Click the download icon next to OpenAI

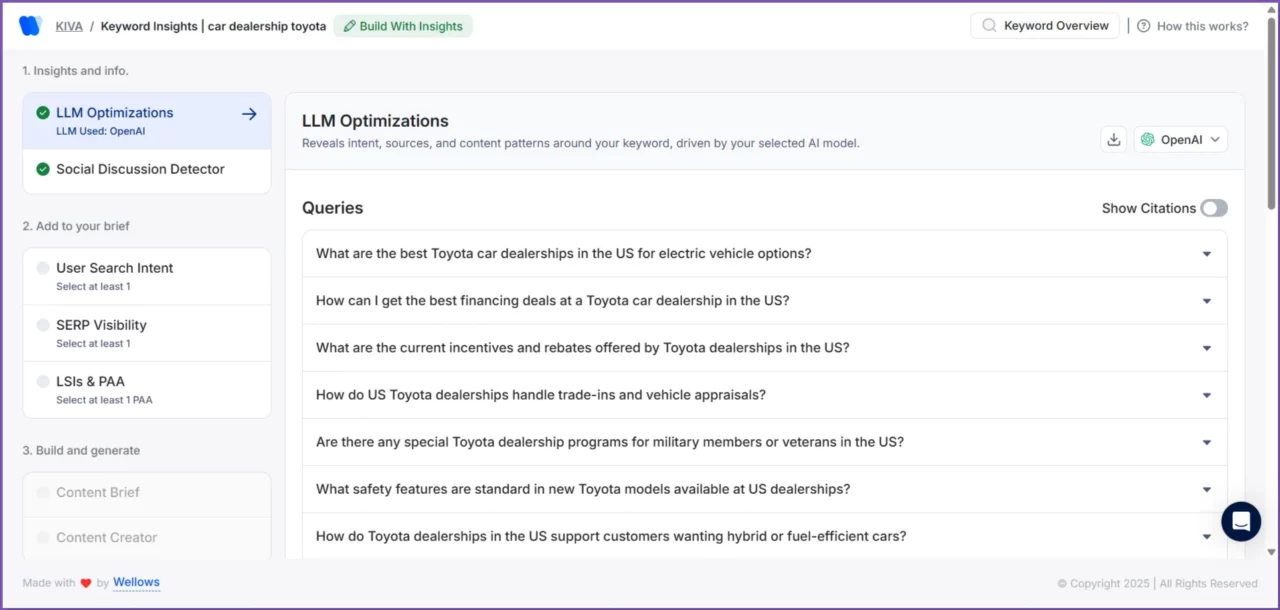pyautogui.click(x=1113, y=140)
